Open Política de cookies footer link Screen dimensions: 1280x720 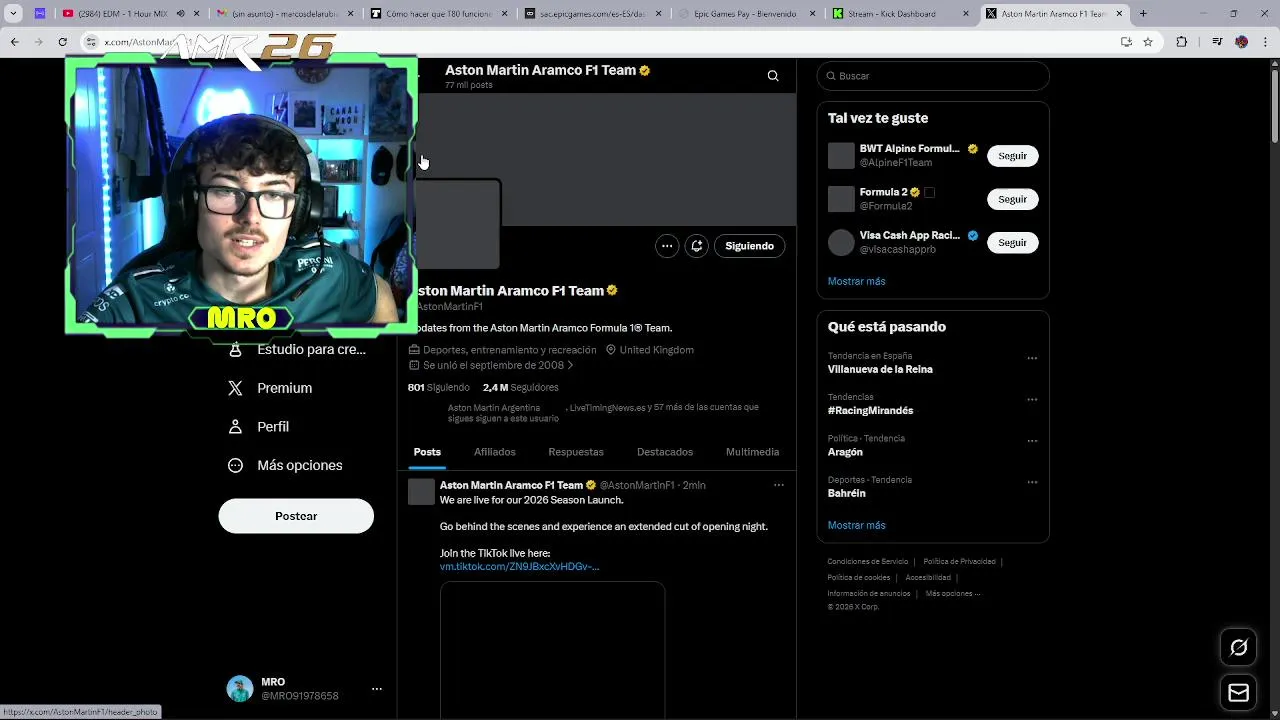pos(858,578)
